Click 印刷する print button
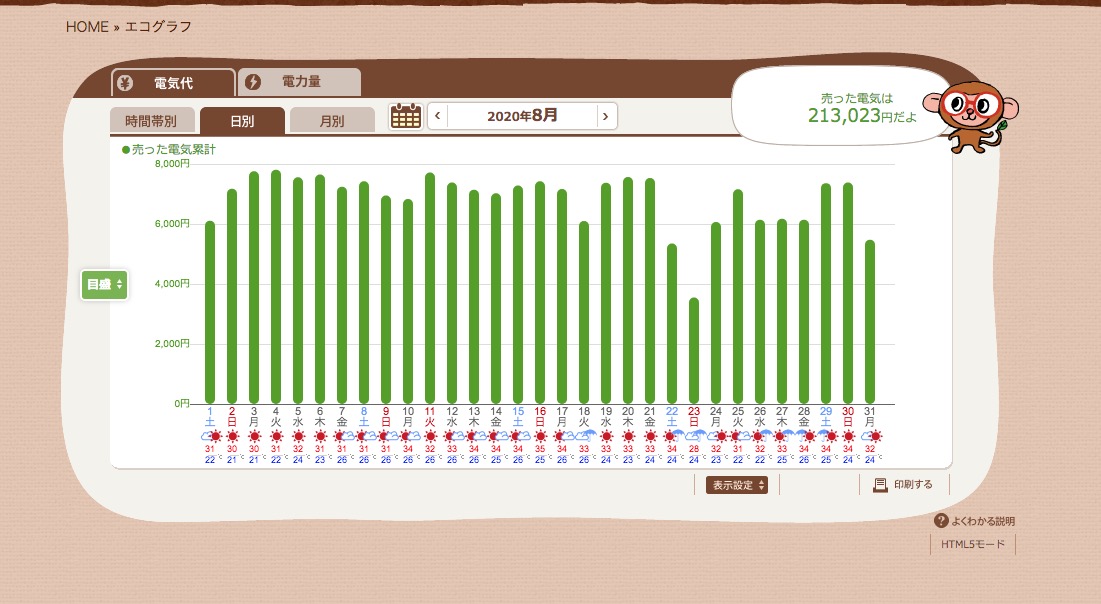The width and height of the screenshot is (1101, 604). tap(904, 485)
